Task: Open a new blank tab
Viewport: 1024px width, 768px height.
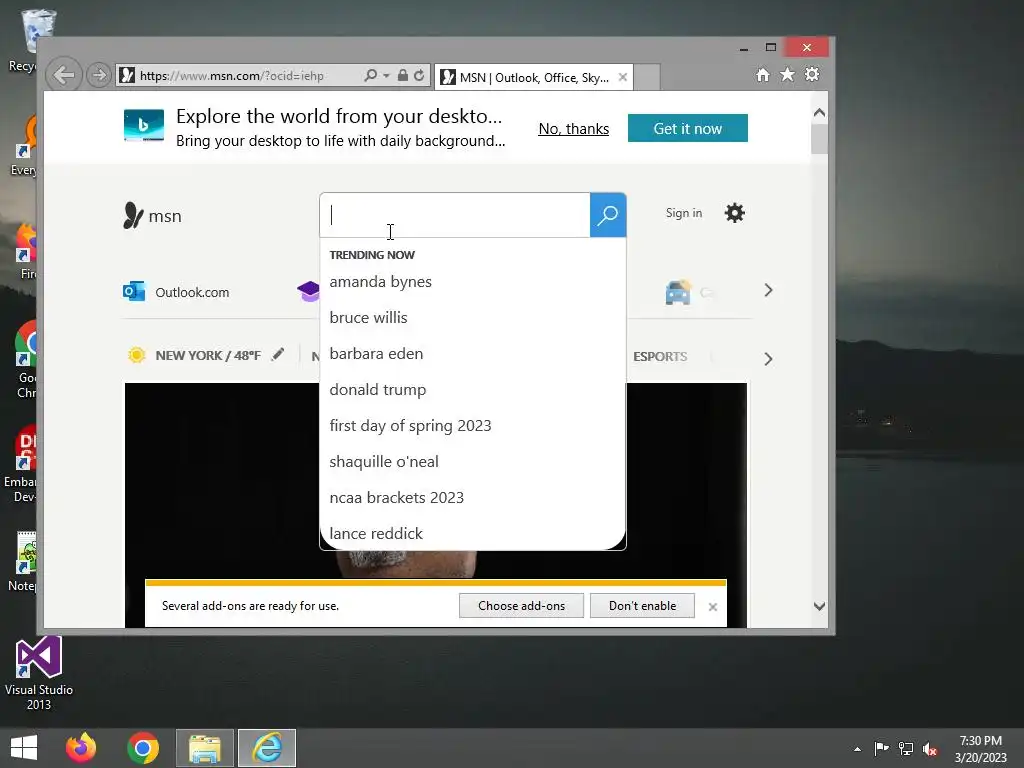Action: point(647,77)
